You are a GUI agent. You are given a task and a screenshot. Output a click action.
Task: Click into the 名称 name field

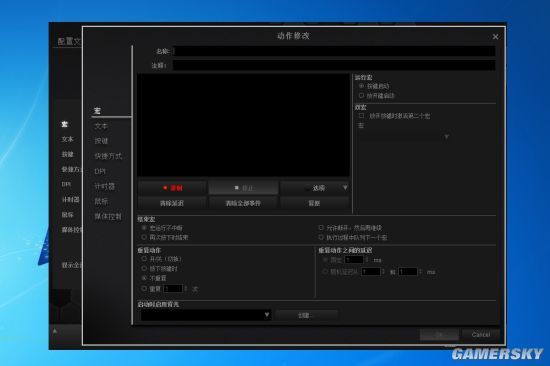pyautogui.click(x=334, y=51)
